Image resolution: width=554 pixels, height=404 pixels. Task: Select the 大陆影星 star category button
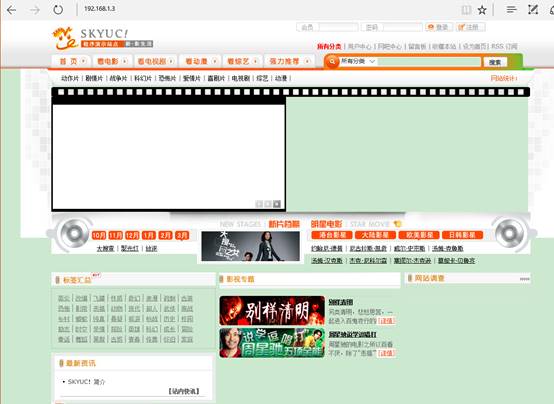click(x=375, y=235)
